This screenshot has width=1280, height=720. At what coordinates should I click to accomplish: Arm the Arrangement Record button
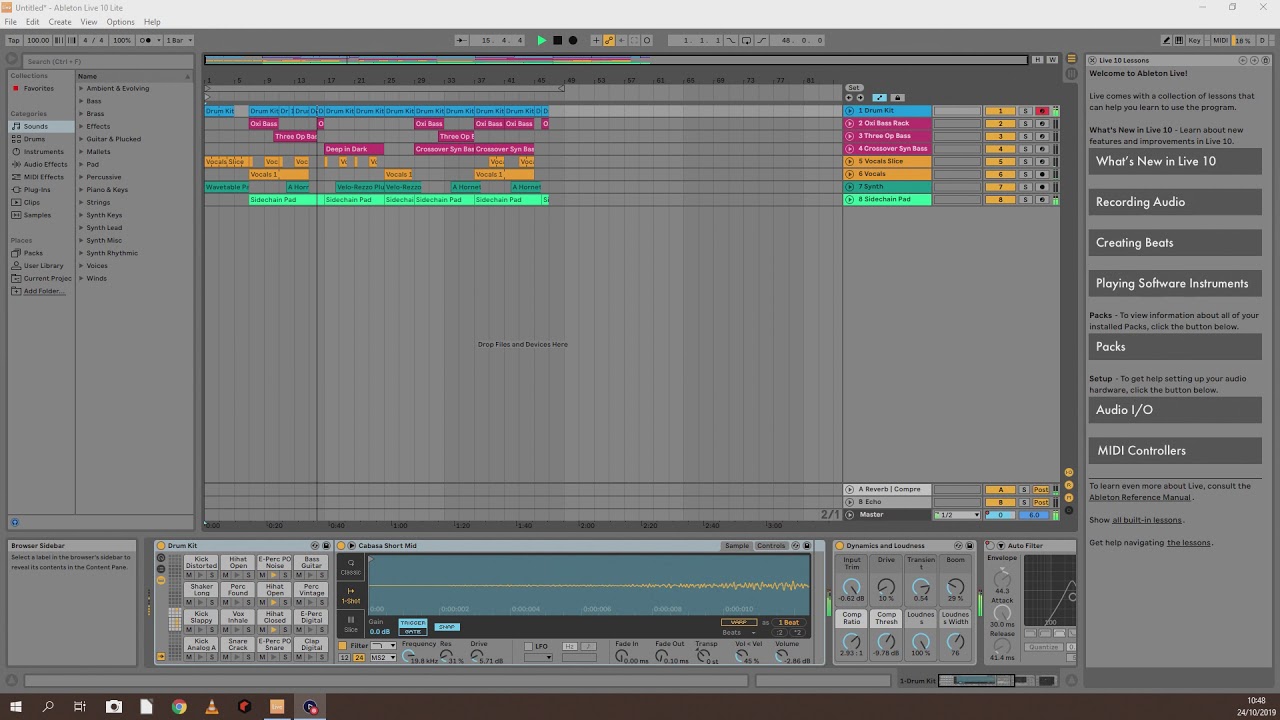[573, 40]
